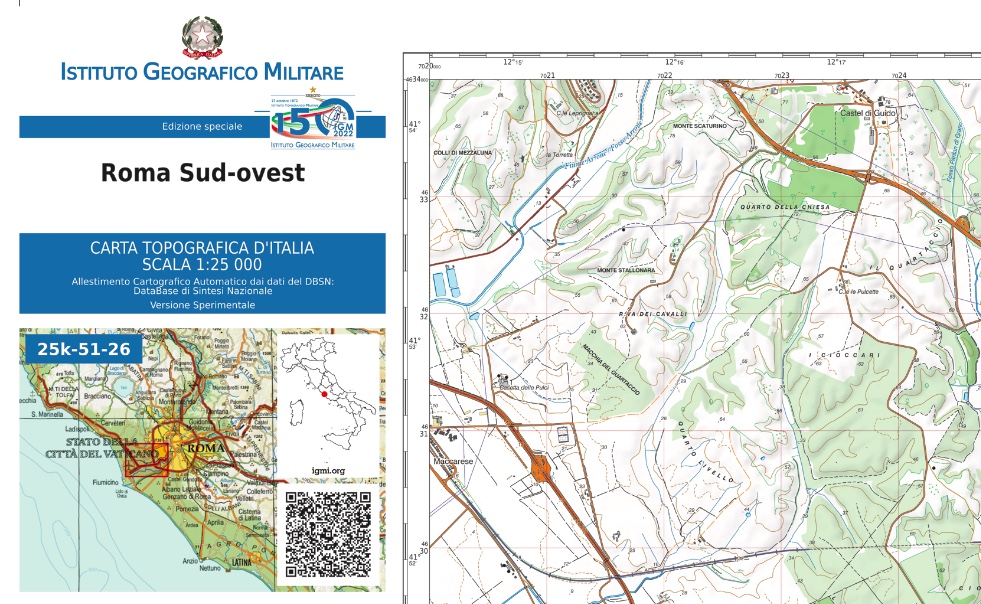Click 'CARTA TOPOGRAFICA D'ITALIA' heading
The height and width of the screenshot is (604, 981).
click(x=202, y=248)
